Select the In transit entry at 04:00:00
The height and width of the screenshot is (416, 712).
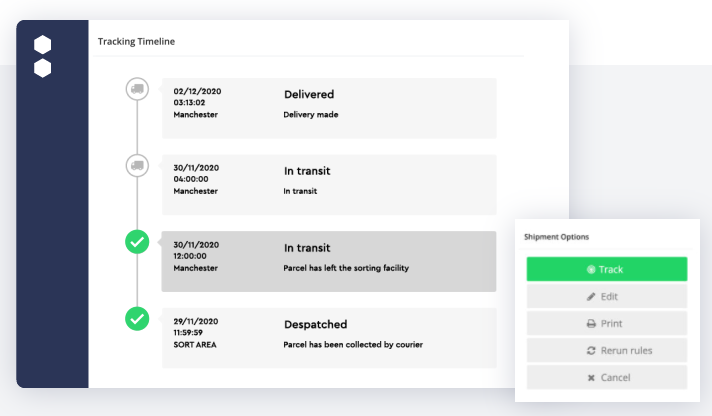(x=328, y=184)
